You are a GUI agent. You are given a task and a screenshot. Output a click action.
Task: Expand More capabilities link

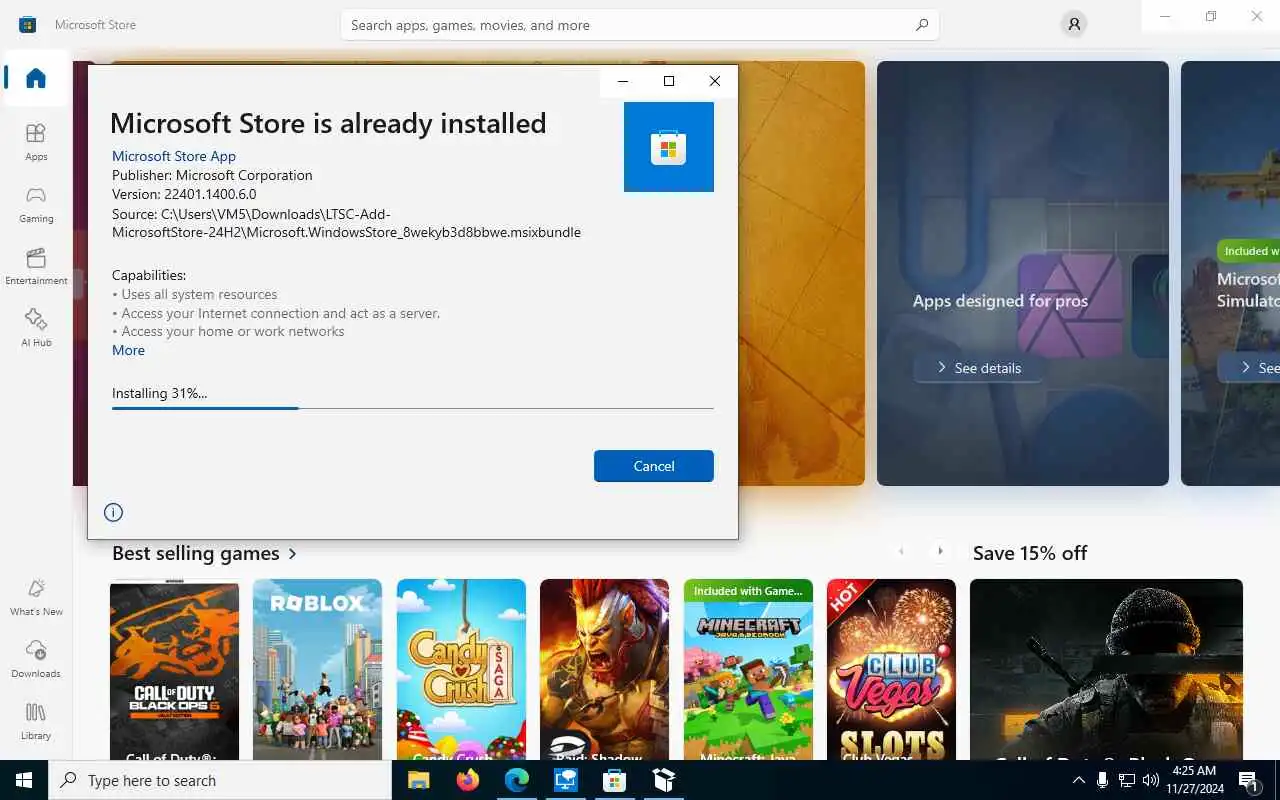tap(128, 350)
